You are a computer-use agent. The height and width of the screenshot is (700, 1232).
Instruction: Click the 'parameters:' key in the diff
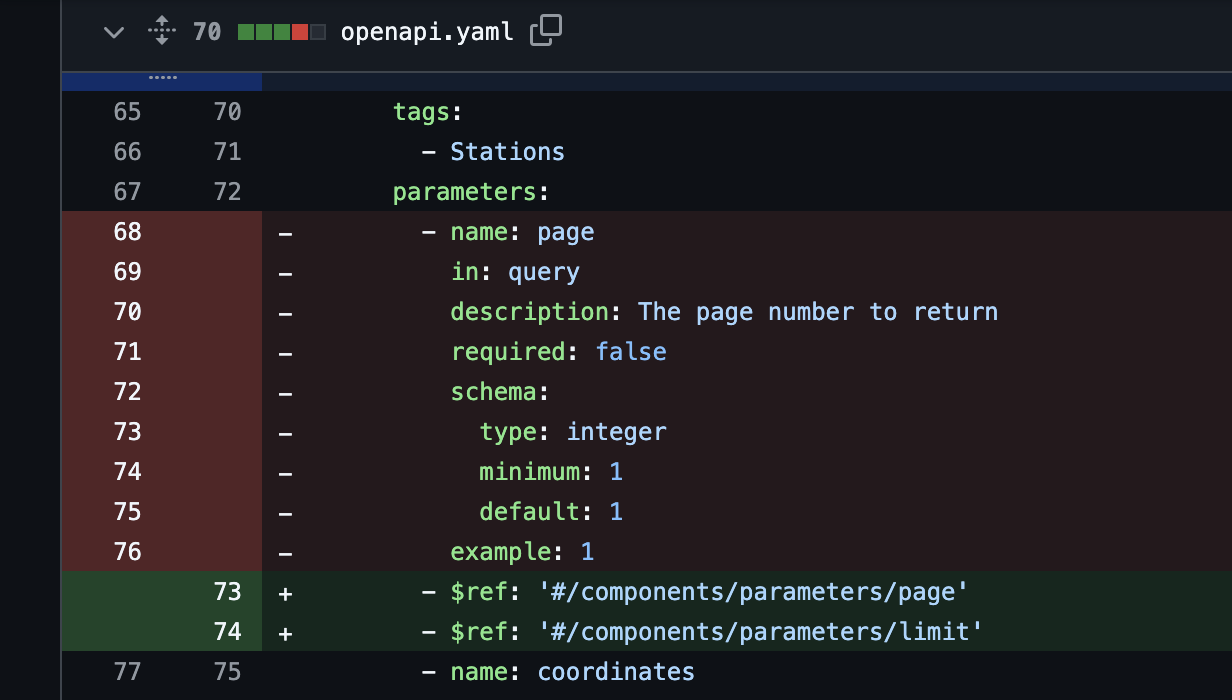pyautogui.click(x=470, y=192)
